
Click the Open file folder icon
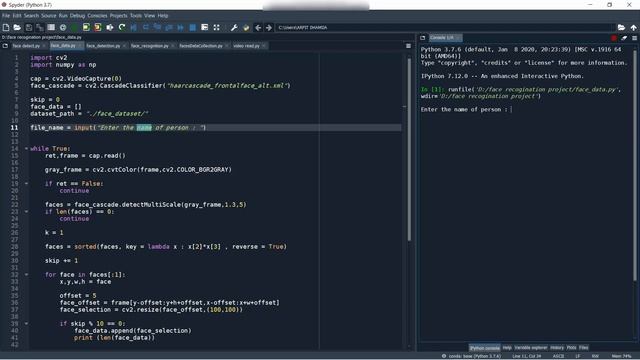point(17,27)
